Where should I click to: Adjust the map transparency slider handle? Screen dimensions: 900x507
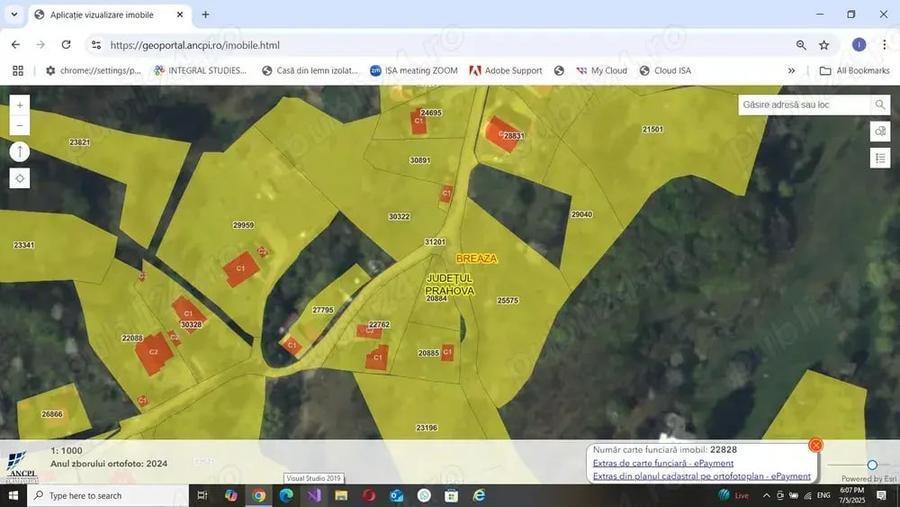872,465
